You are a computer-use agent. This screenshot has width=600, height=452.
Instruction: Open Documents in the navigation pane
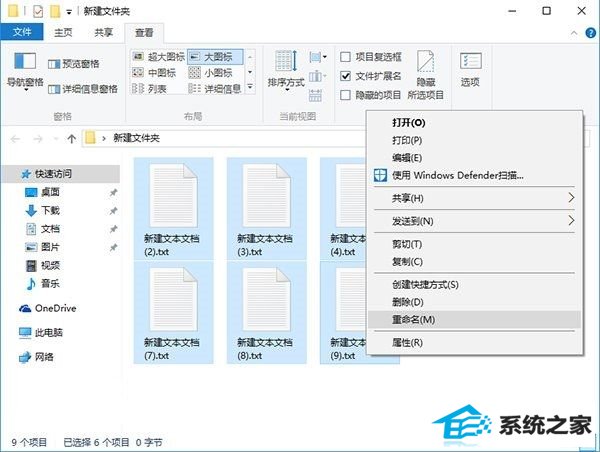click(50, 228)
